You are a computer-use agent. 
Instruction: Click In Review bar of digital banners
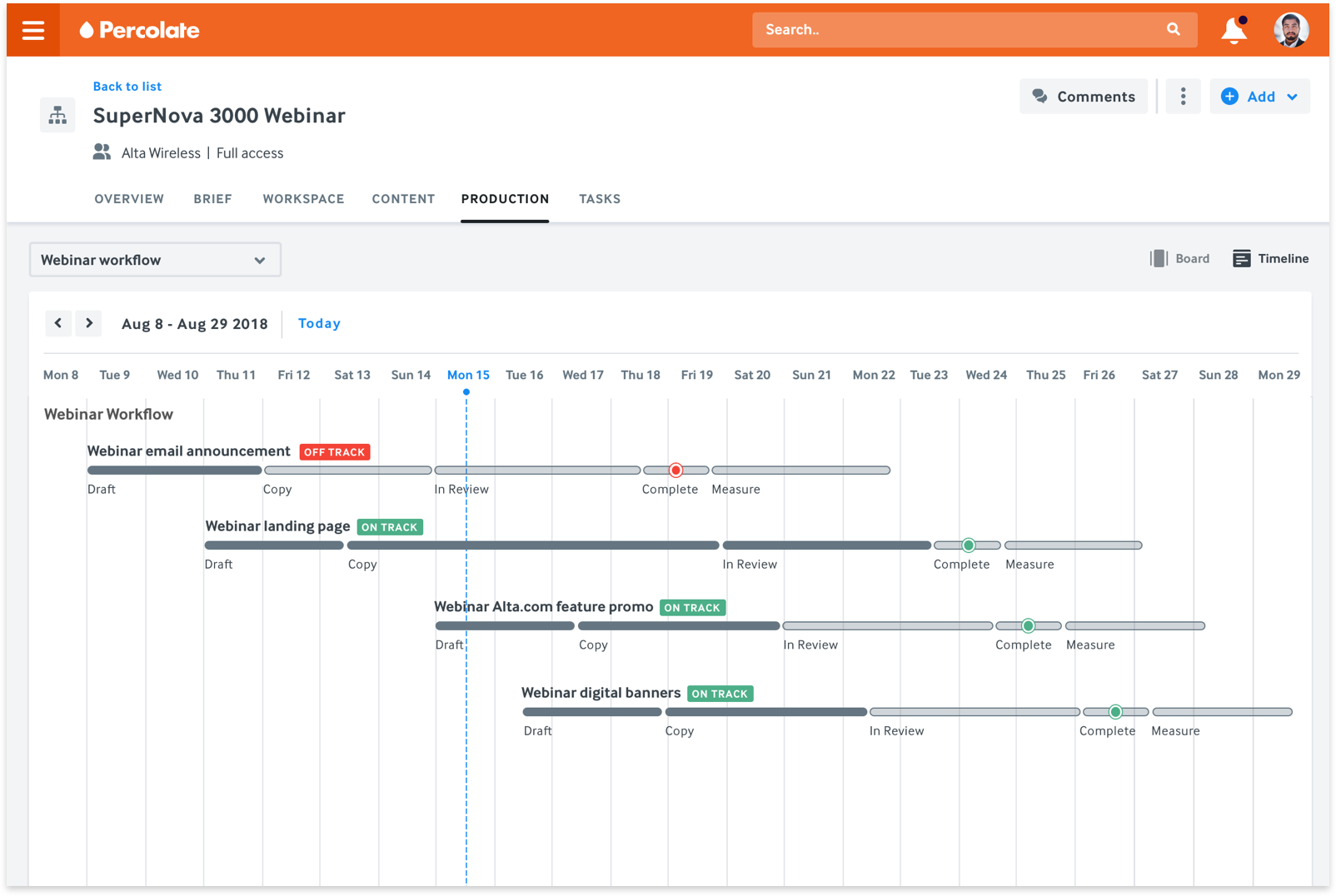click(975, 712)
